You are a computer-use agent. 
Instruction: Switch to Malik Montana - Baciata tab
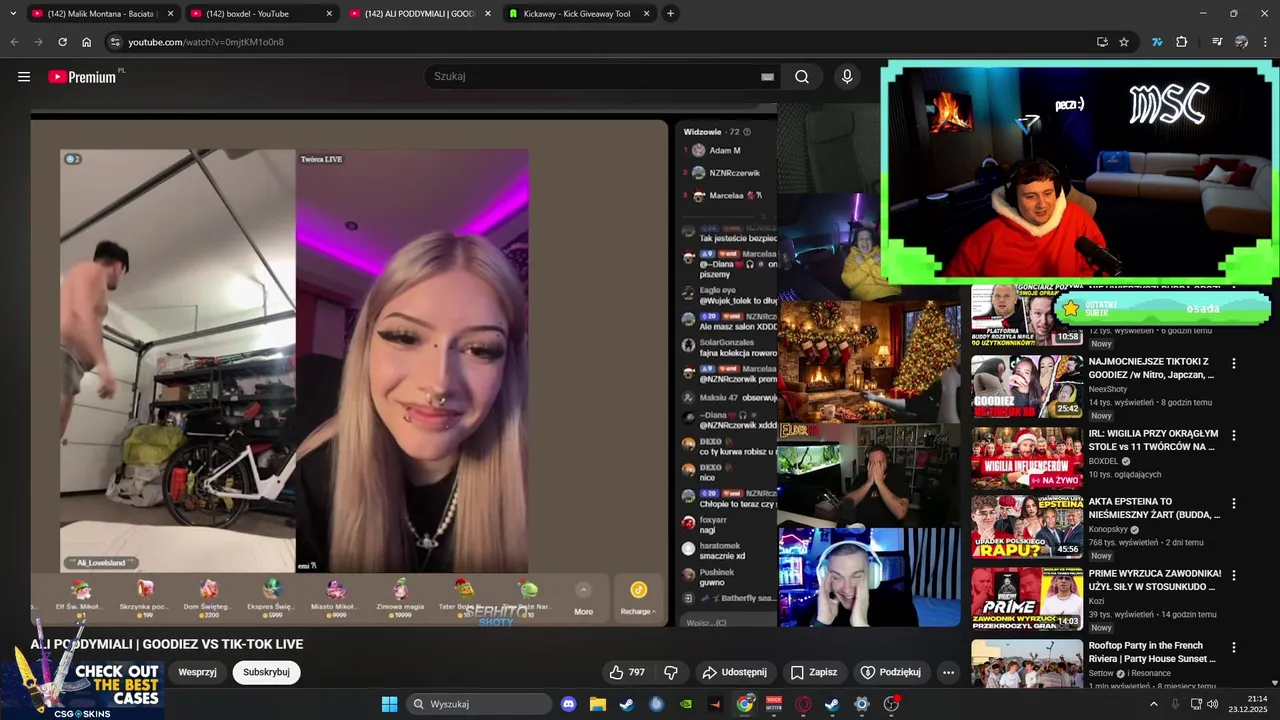pos(103,14)
